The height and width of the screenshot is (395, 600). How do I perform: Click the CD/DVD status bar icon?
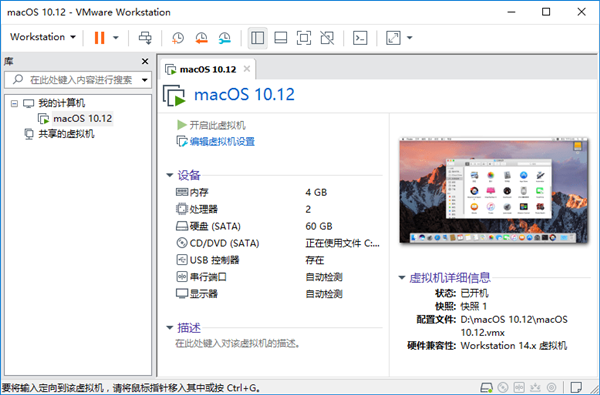pyautogui.click(x=503, y=387)
